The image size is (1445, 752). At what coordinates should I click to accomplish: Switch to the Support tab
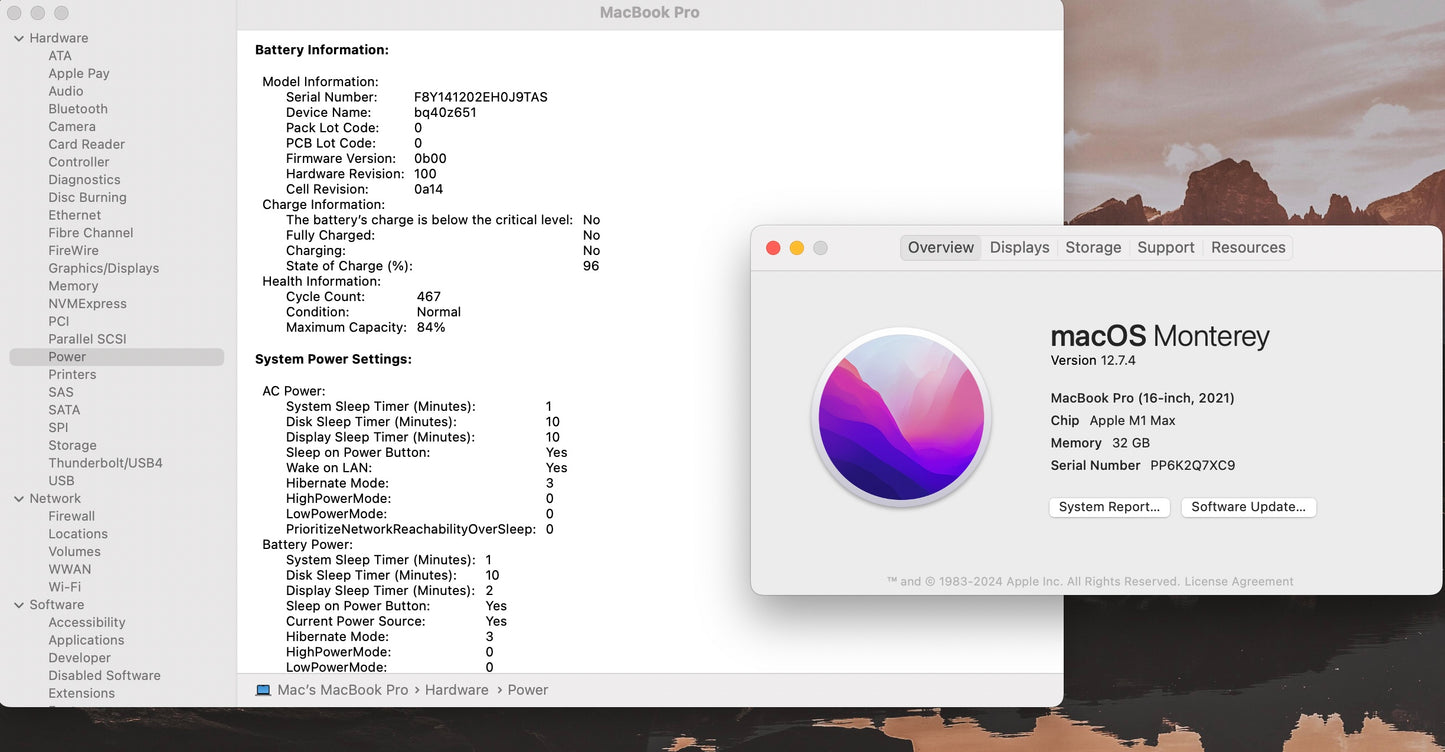coord(1165,247)
